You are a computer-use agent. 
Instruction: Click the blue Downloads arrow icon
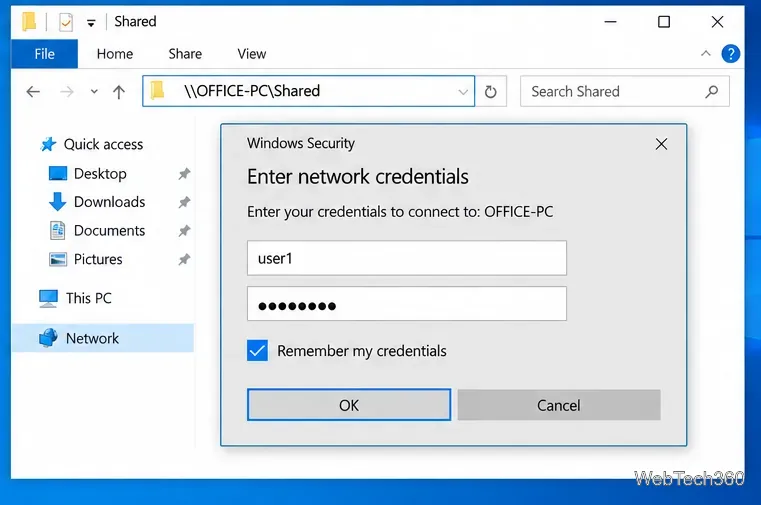click(x=58, y=201)
